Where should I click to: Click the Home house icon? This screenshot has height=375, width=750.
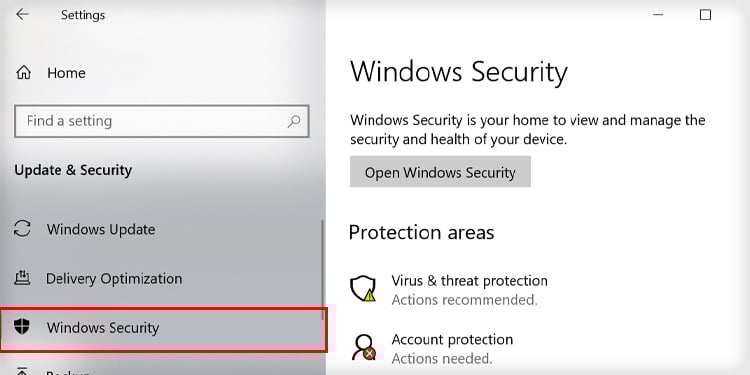click(23, 73)
